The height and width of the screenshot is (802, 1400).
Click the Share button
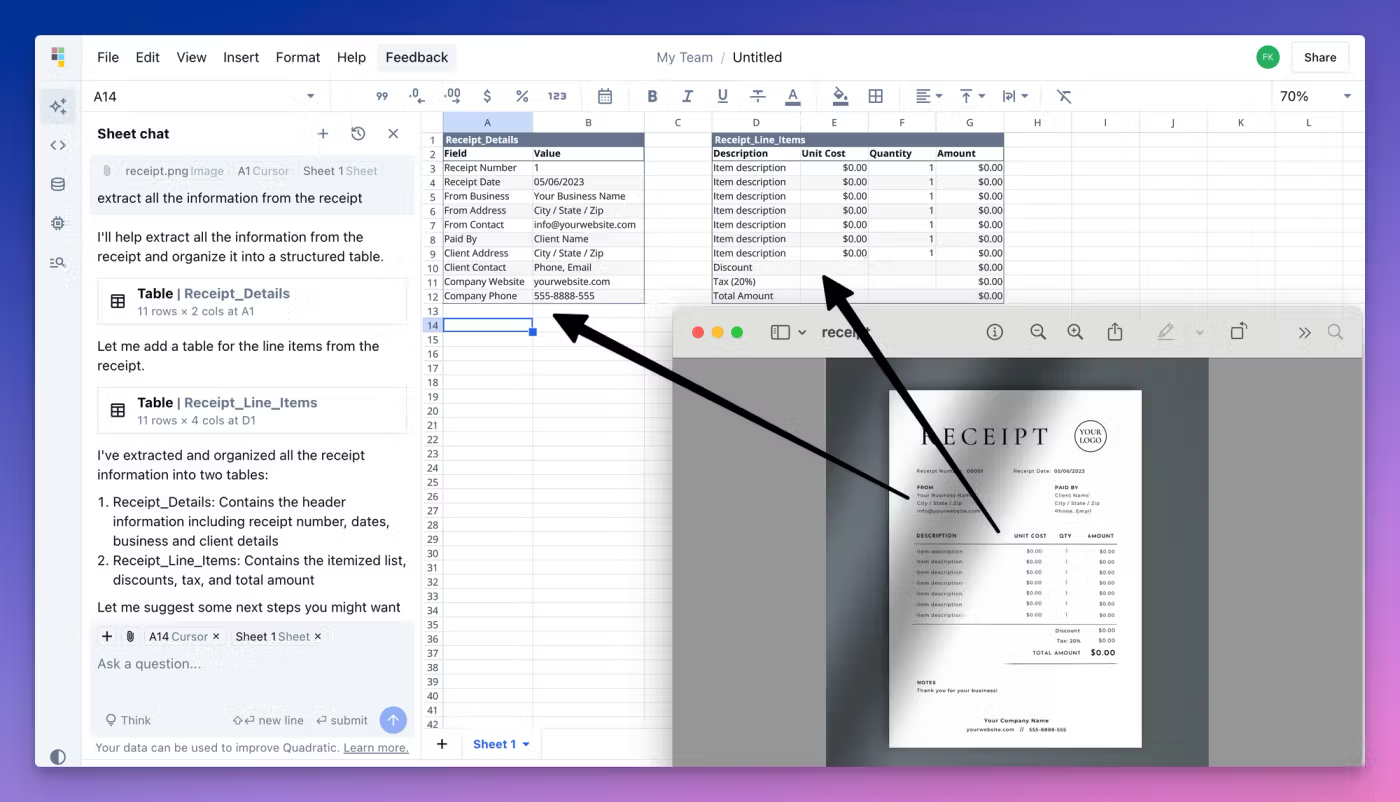coord(1320,57)
